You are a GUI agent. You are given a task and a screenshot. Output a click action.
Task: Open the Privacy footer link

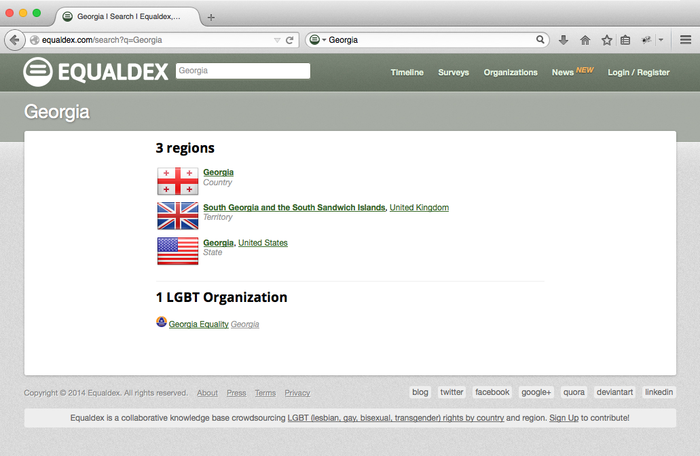point(297,393)
